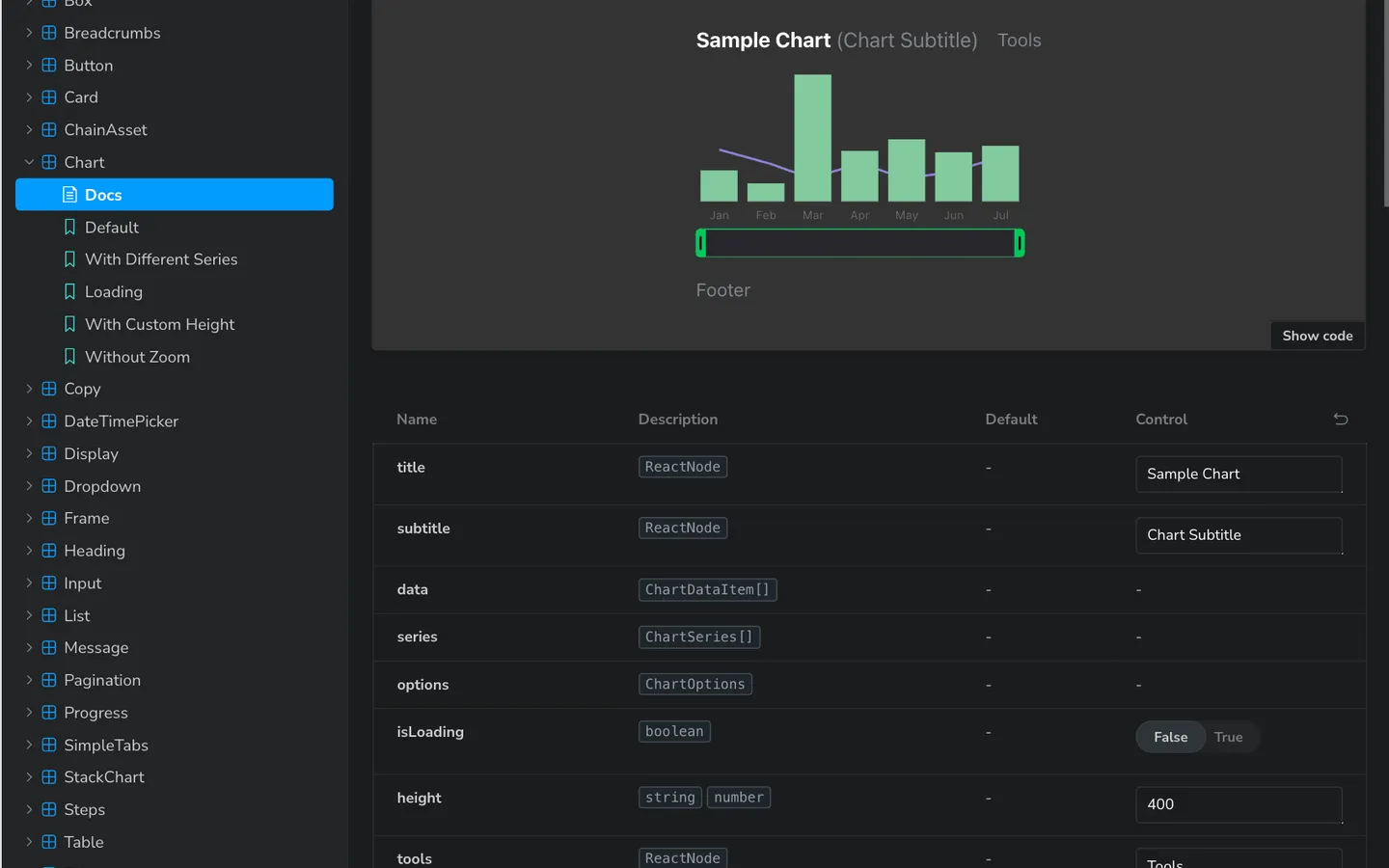
Task: Click the height control field showing 400
Action: click(x=1239, y=804)
